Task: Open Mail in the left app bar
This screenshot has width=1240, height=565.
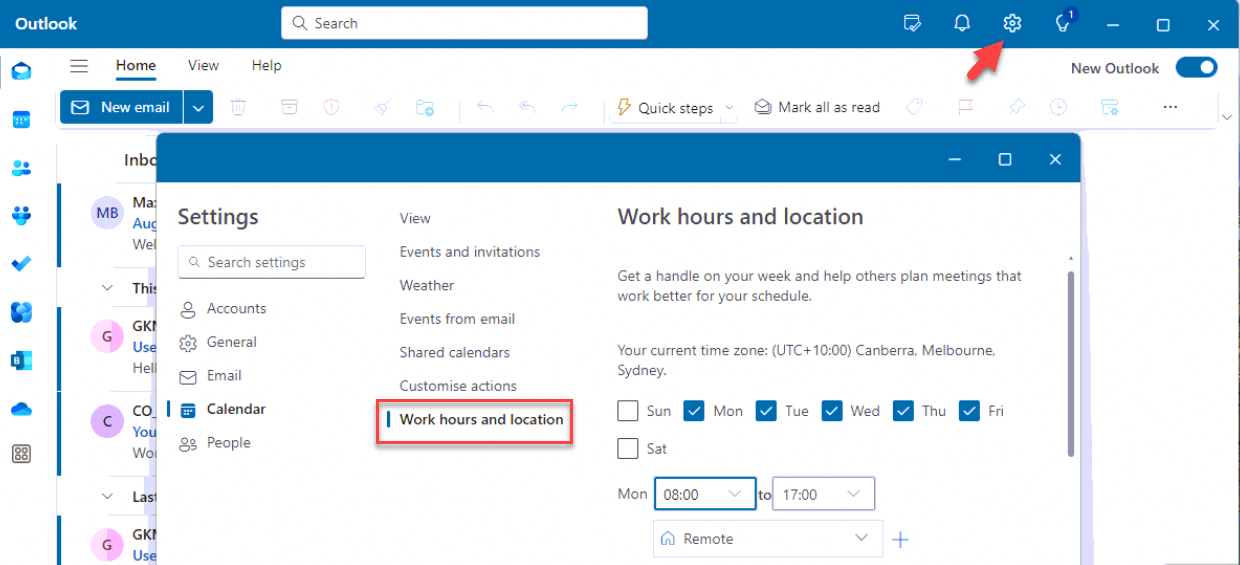Action: (21, 71)
